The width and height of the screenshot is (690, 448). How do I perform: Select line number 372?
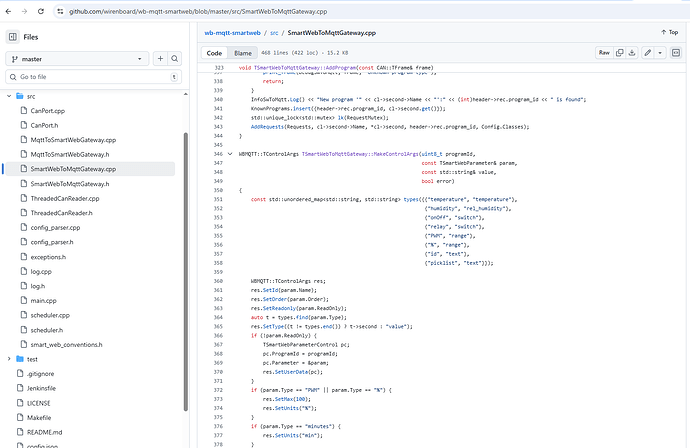[218, 390]
